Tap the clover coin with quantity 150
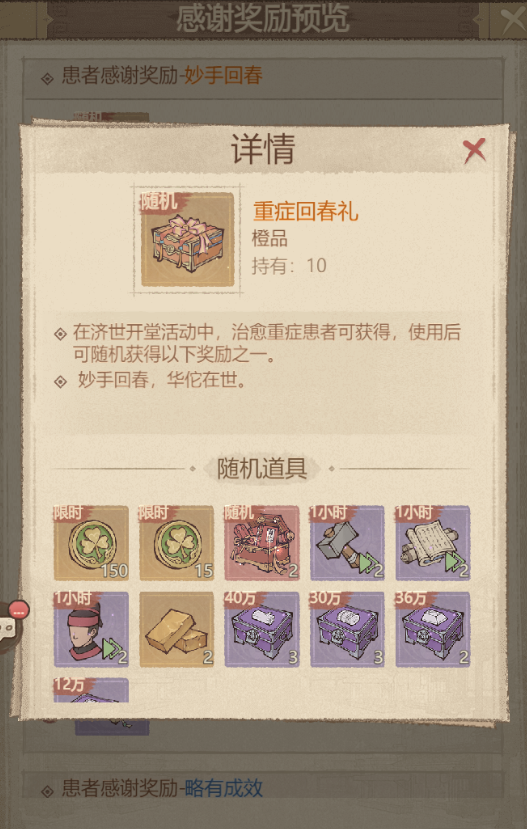527x829 pixels. click(91, 543)
